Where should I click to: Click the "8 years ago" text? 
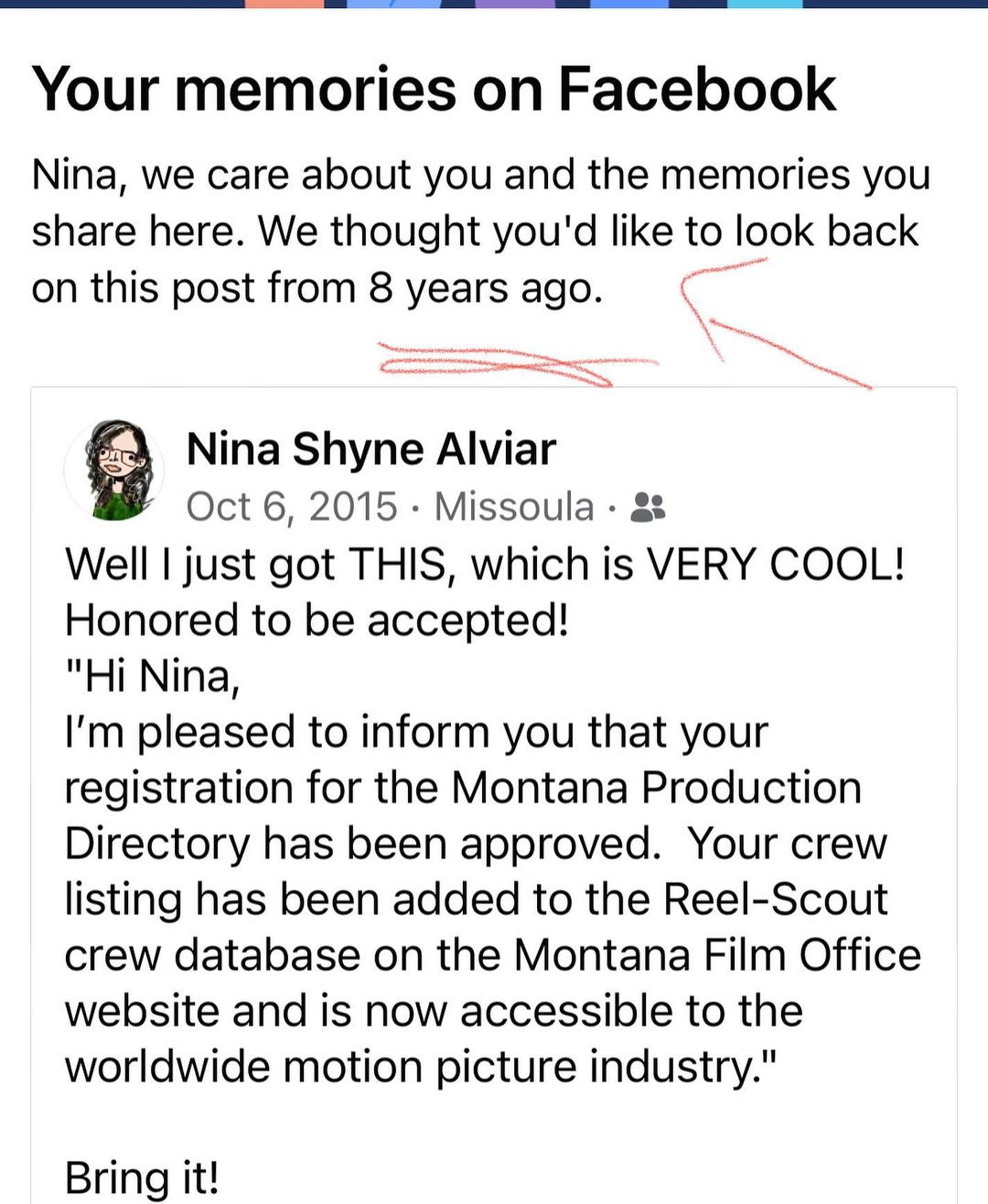pos(485,288)
